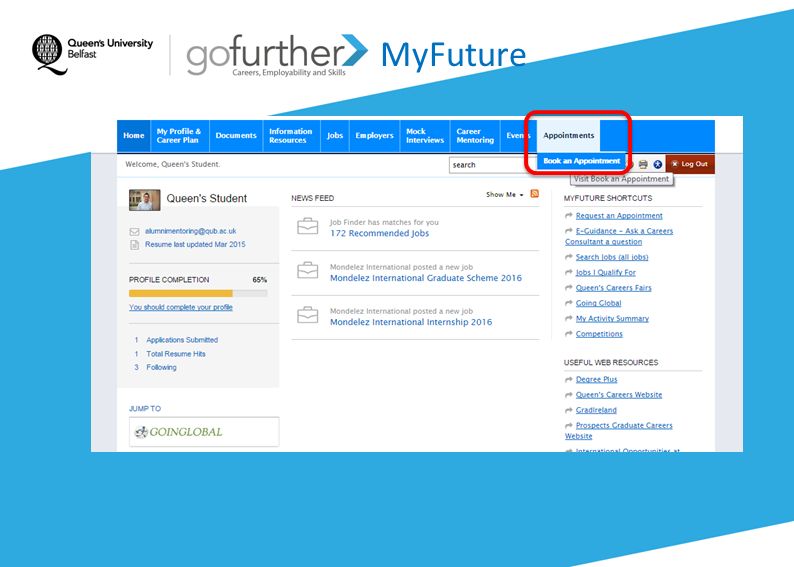The width and height of the screenshot is (794, 567).
Task: Open Prospects Graduate Careers Website link
Action: [x=619, y=431]
